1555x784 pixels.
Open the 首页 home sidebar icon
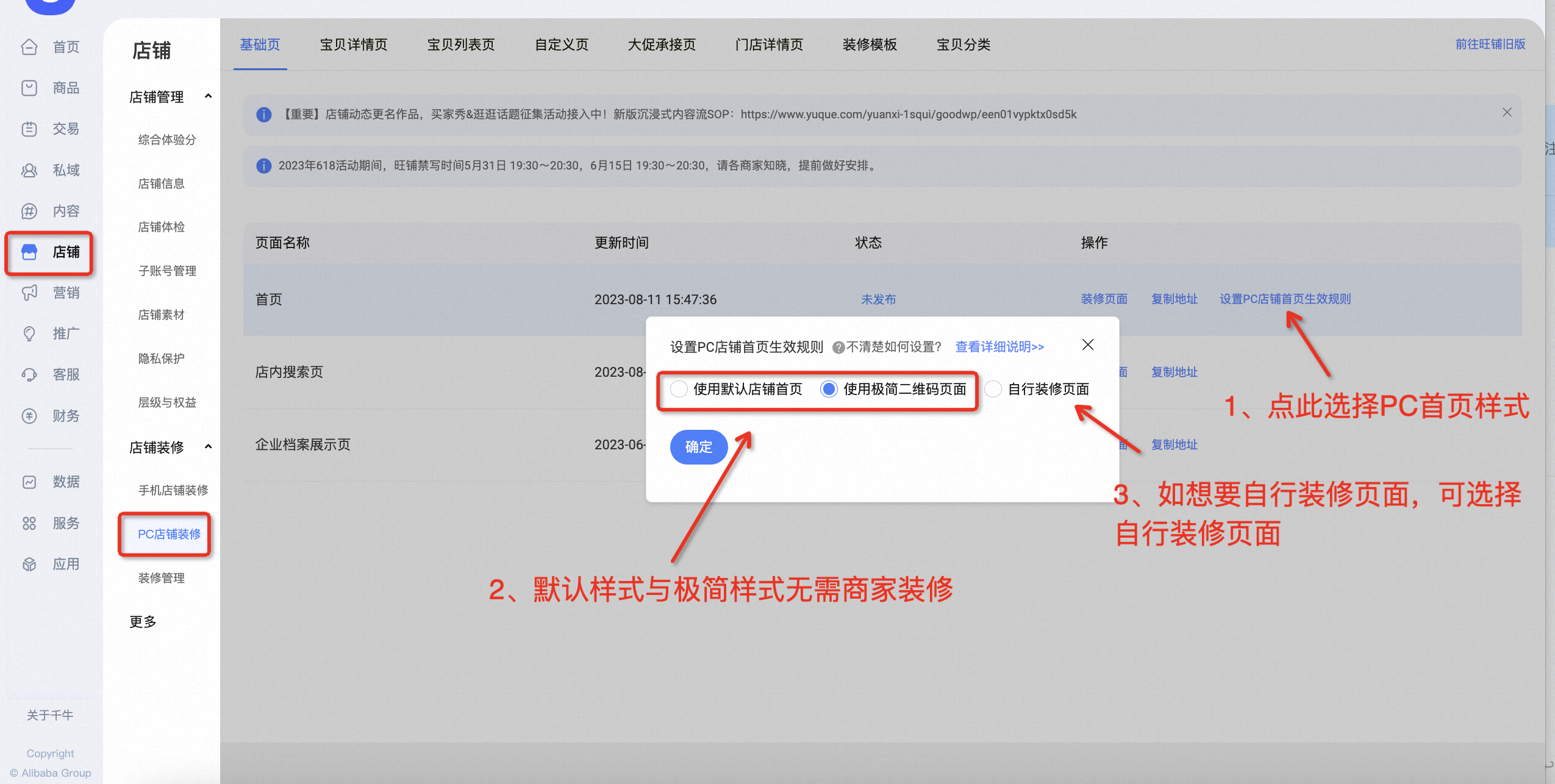click(x=29, y=47)
